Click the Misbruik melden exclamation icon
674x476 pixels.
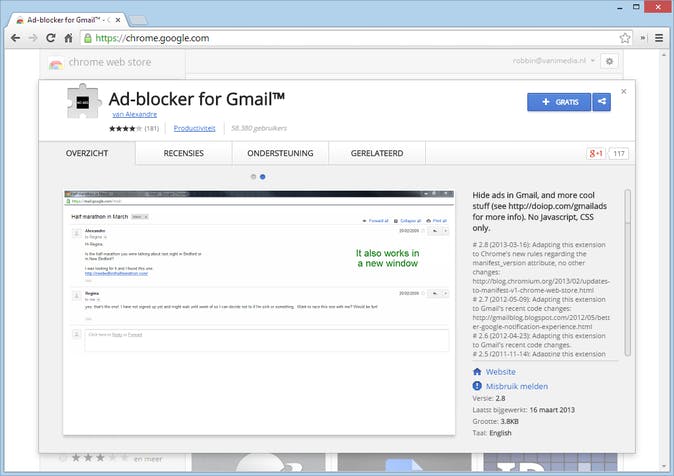tap(477, 386)
